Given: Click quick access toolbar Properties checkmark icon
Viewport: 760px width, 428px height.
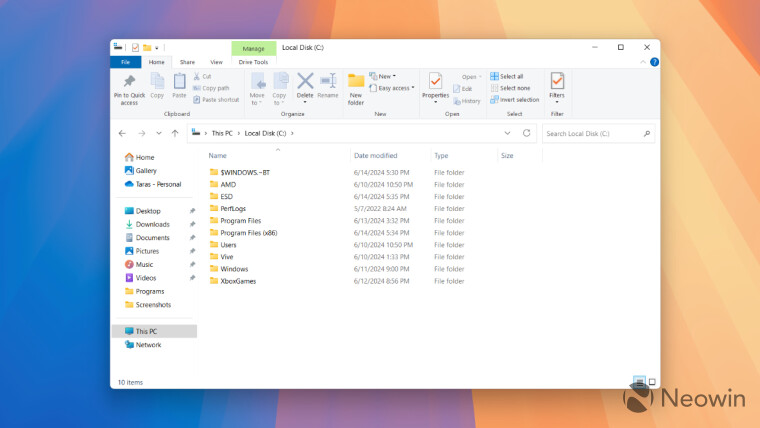Looking at the screenshot, I should coord(135,48).
